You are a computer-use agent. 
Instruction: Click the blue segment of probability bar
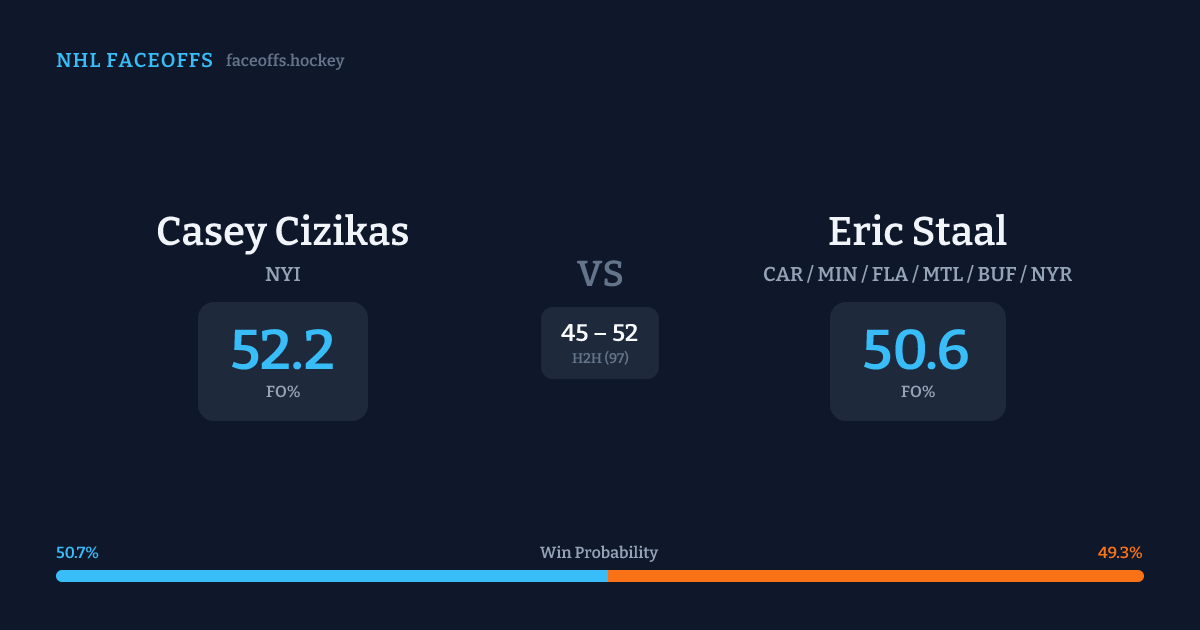tap(331, 576)
